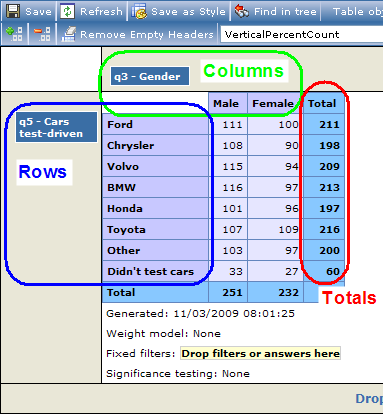
Task: Select the q3 - Gender column variable
Action: tap(150, 76)
